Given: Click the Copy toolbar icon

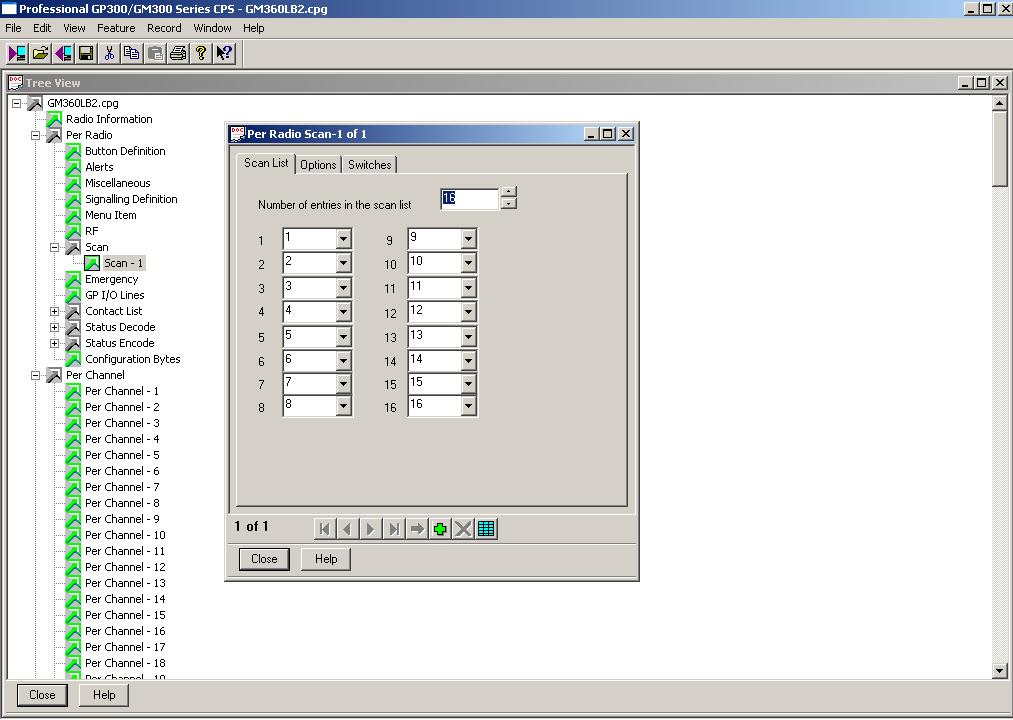Looking at the screenshot, I should pyautogui.click(x=132, y=53).
